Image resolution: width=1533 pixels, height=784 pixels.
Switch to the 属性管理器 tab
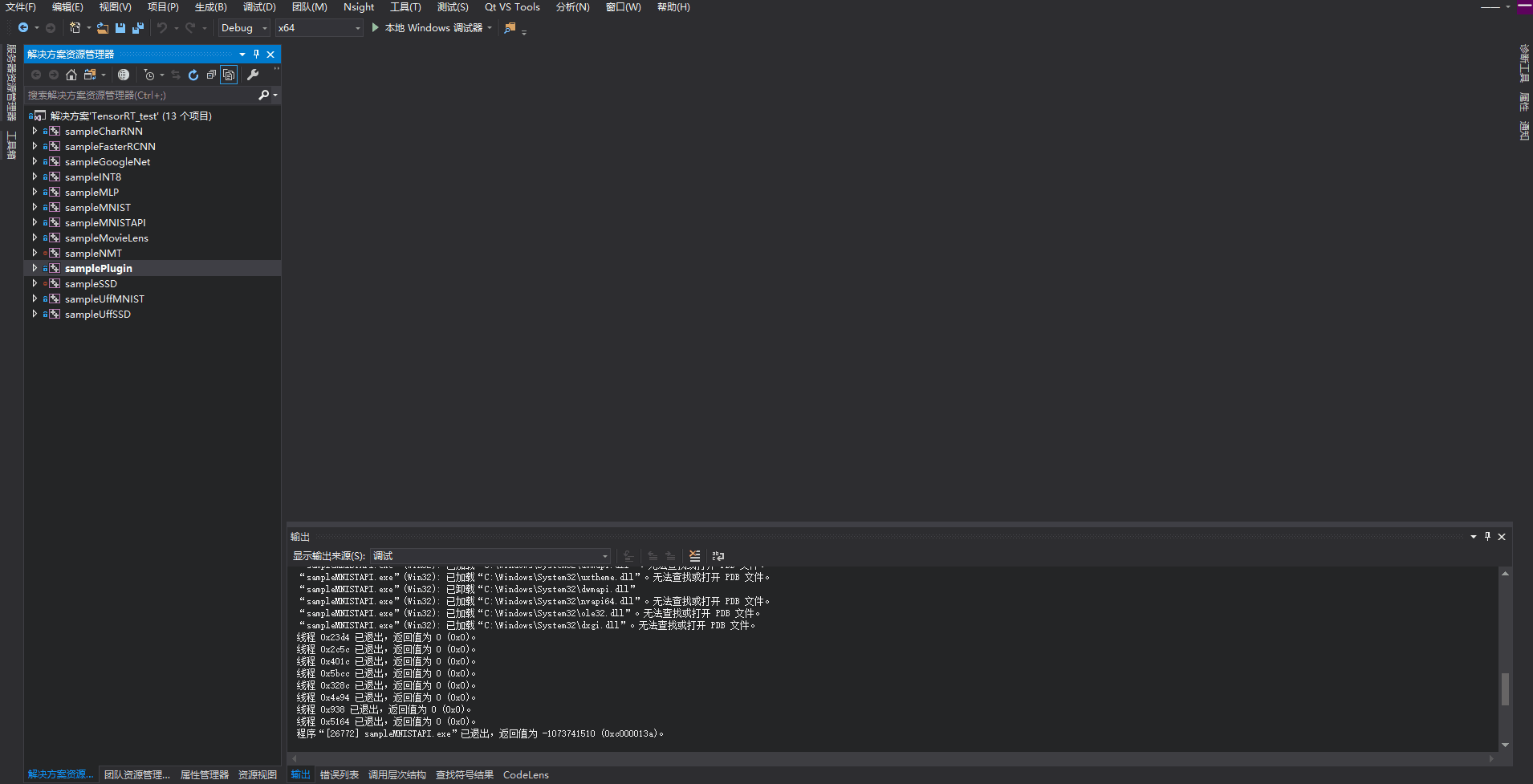coord(205,774)
